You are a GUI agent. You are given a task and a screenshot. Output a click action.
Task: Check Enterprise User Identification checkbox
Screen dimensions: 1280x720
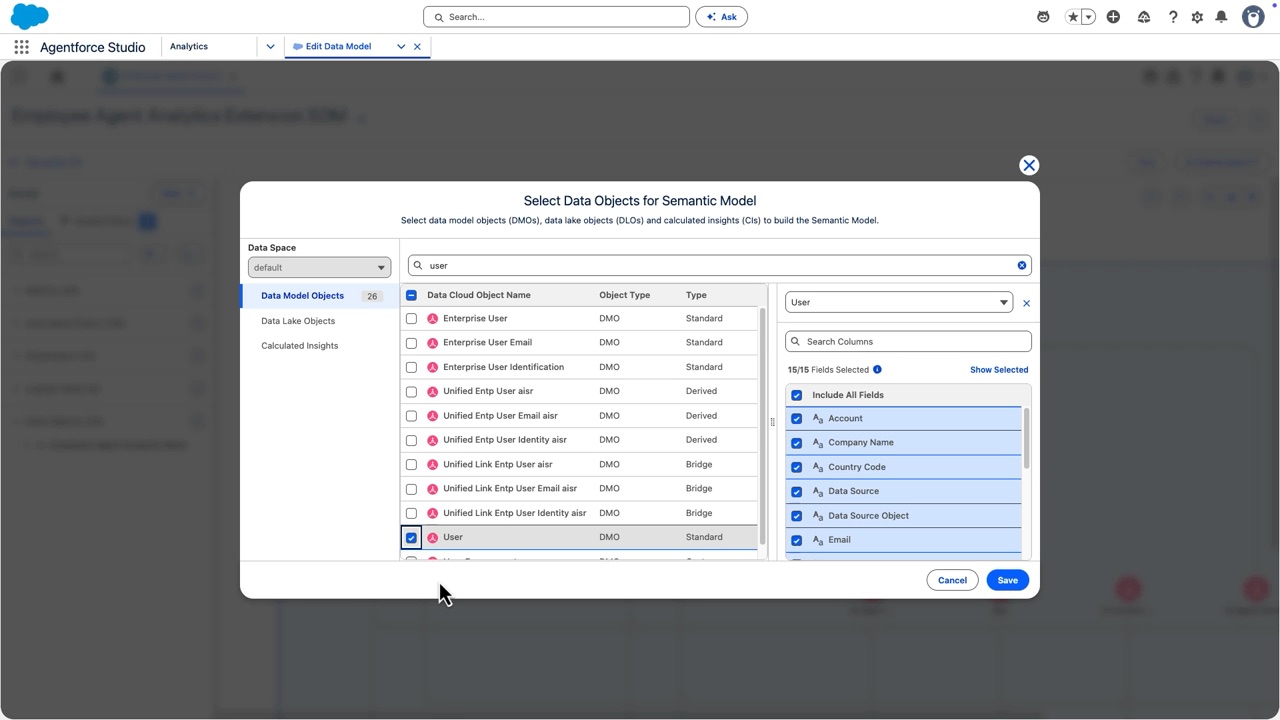tap(411, 367)
